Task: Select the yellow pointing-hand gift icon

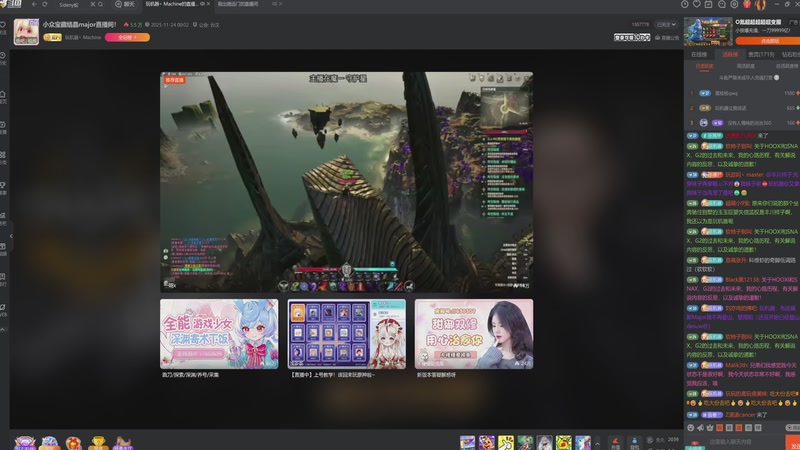Action: pyautogui.click(x=506, y=443)
